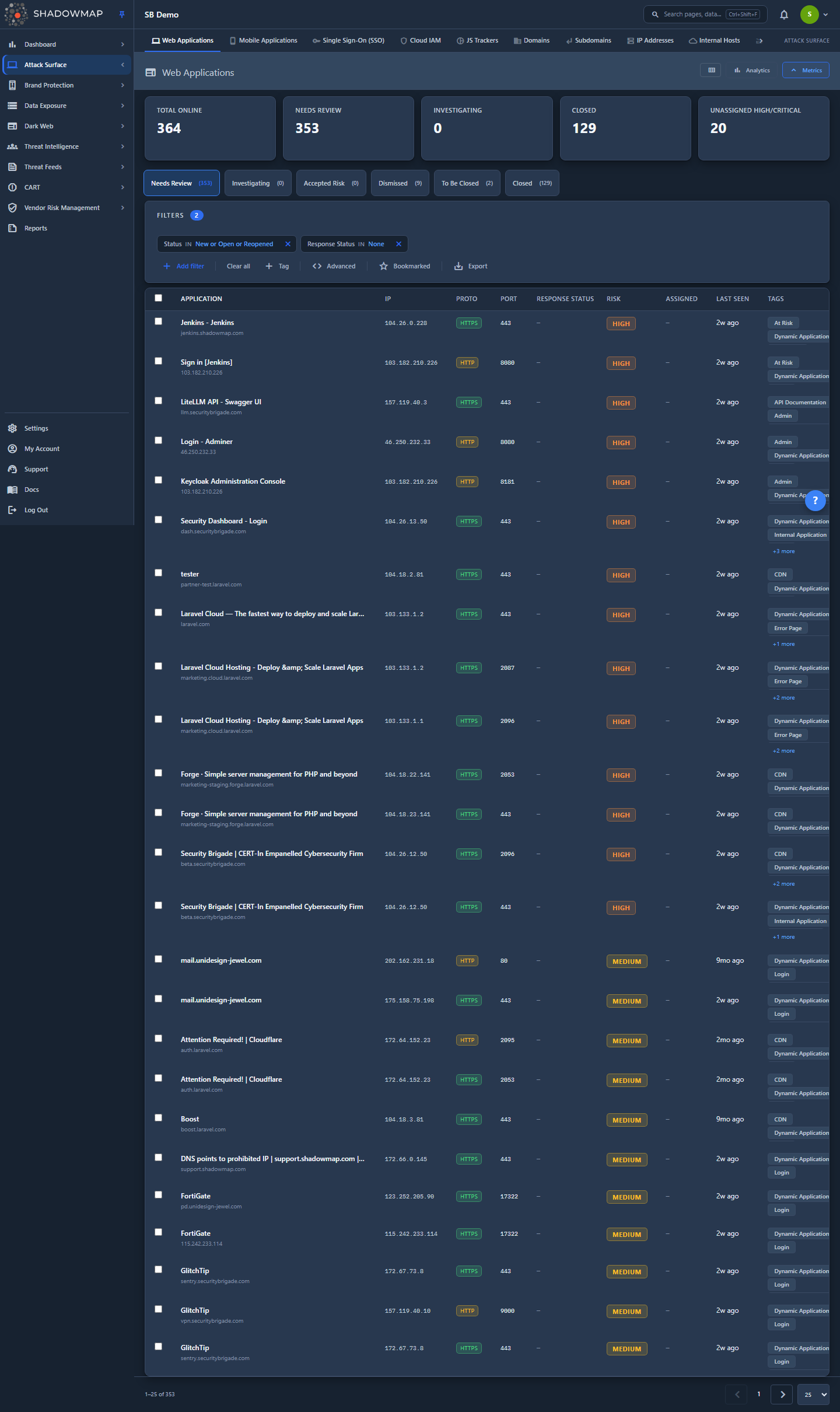This screenshot has height=1412, width=840.
Task: Open the jenkins.shadowmap.com application link
Action: [x=212, y=333]
